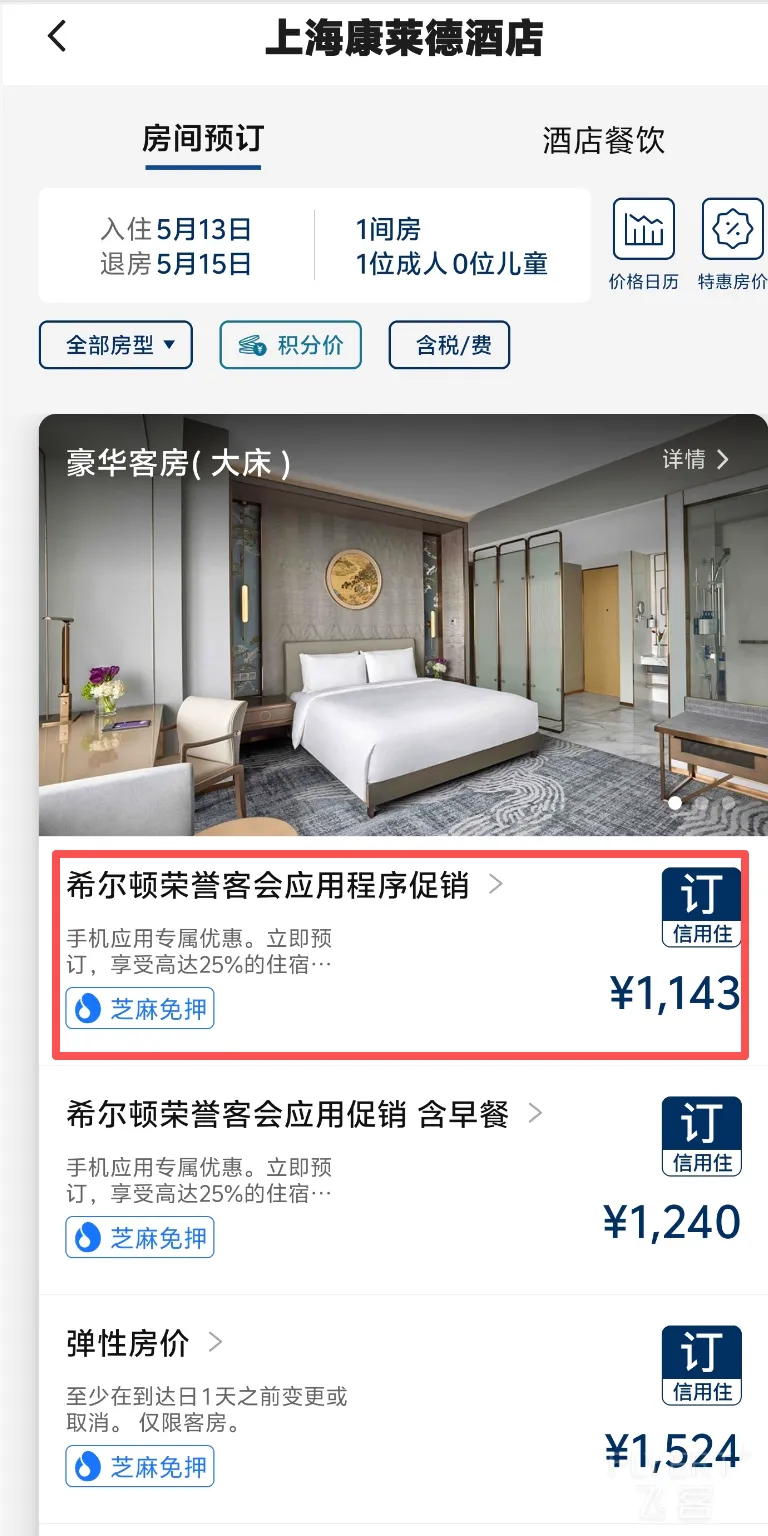This screenshot has width=768, height=1536.
Task: Open the 全部房型 room type dropdown
Action: (115, 345)
